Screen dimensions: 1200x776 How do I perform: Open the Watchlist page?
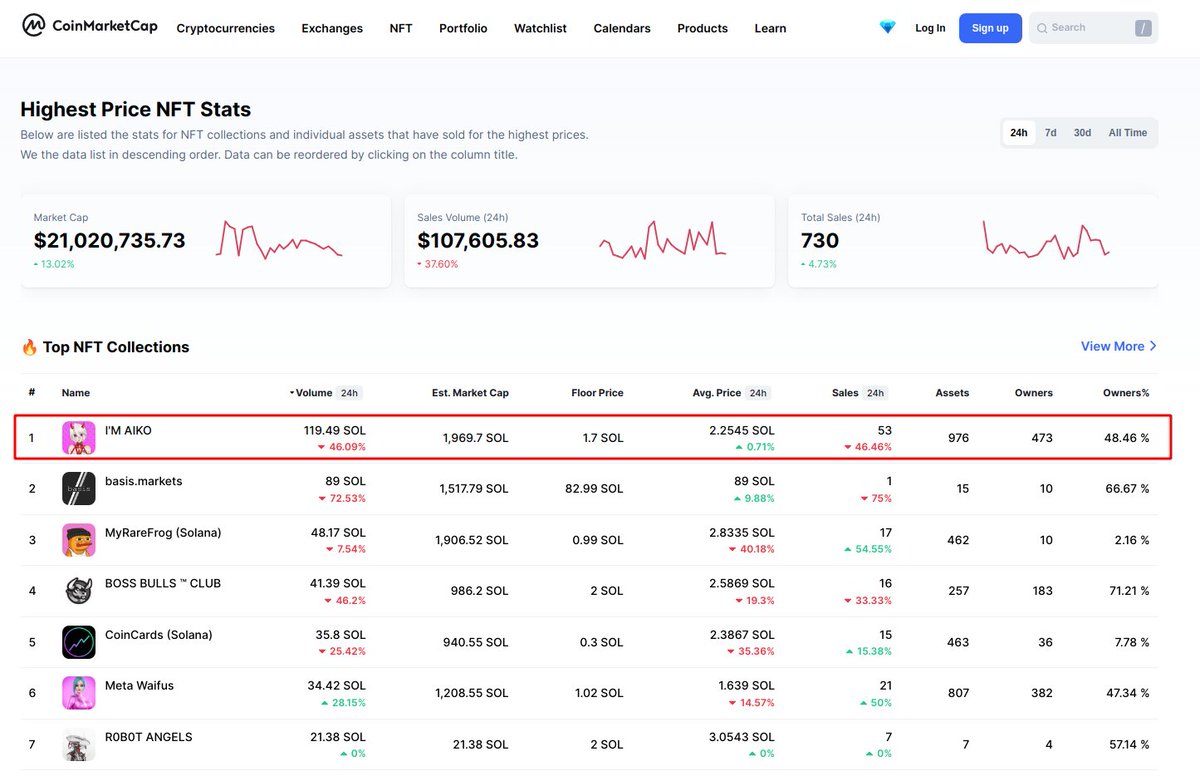click(x=540, y=28)
